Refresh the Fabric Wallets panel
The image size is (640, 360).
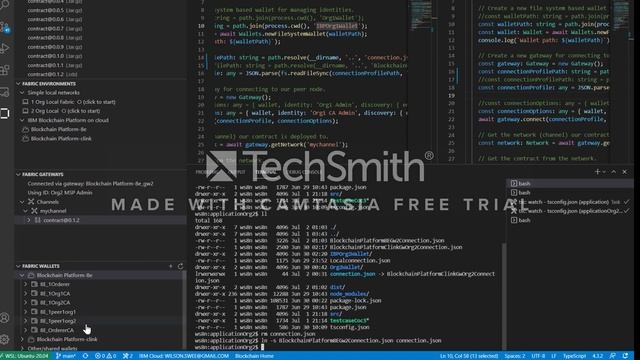coord(180,266)
